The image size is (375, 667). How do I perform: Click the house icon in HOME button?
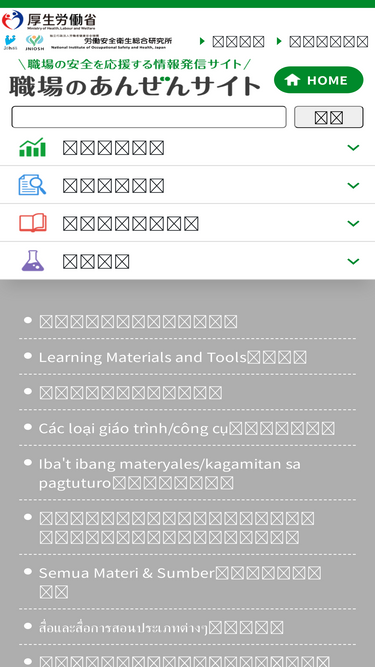click(x=293, y=80)
